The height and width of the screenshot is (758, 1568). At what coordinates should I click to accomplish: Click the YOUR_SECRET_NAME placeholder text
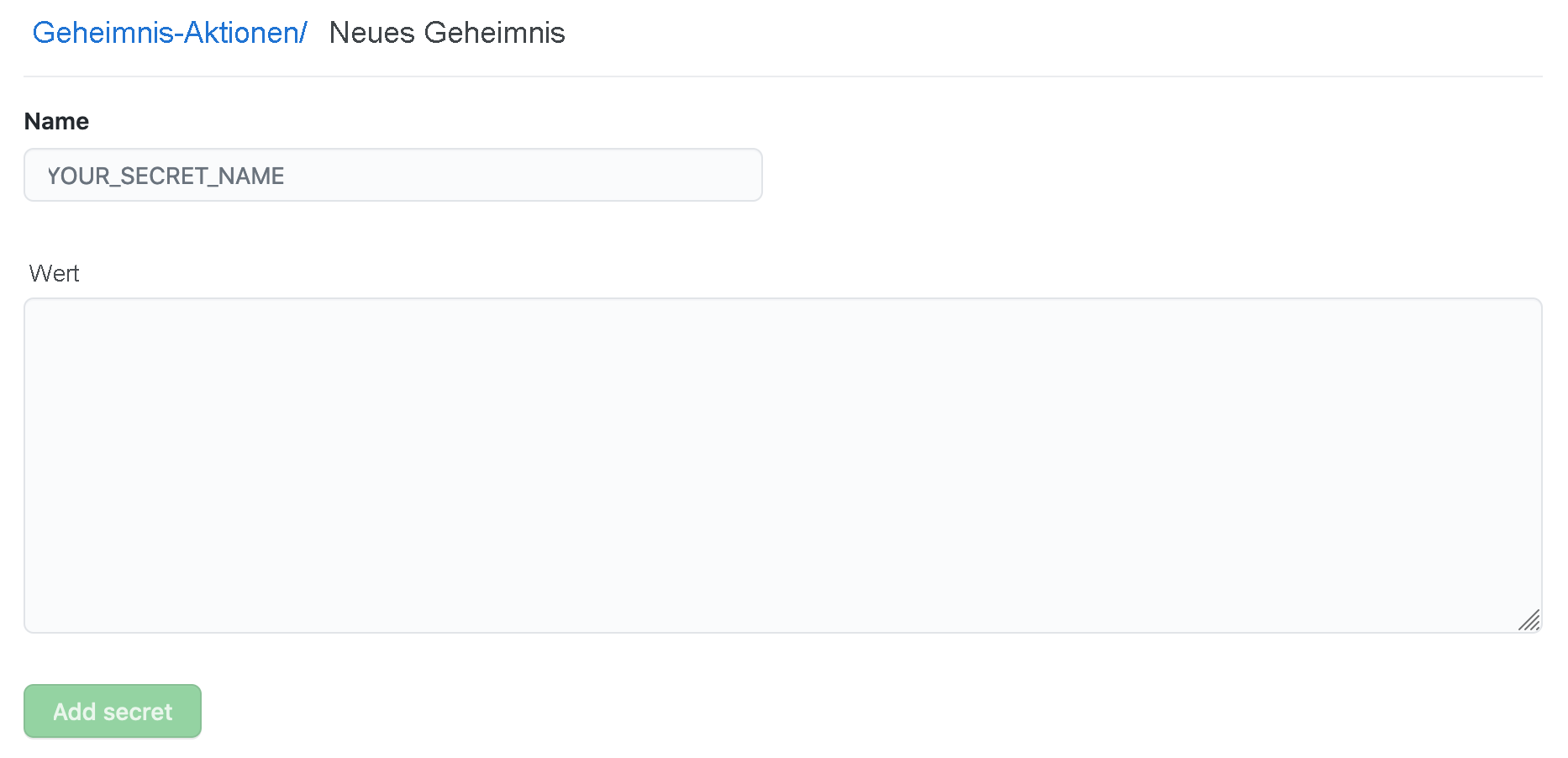click(x=166, y=176)
